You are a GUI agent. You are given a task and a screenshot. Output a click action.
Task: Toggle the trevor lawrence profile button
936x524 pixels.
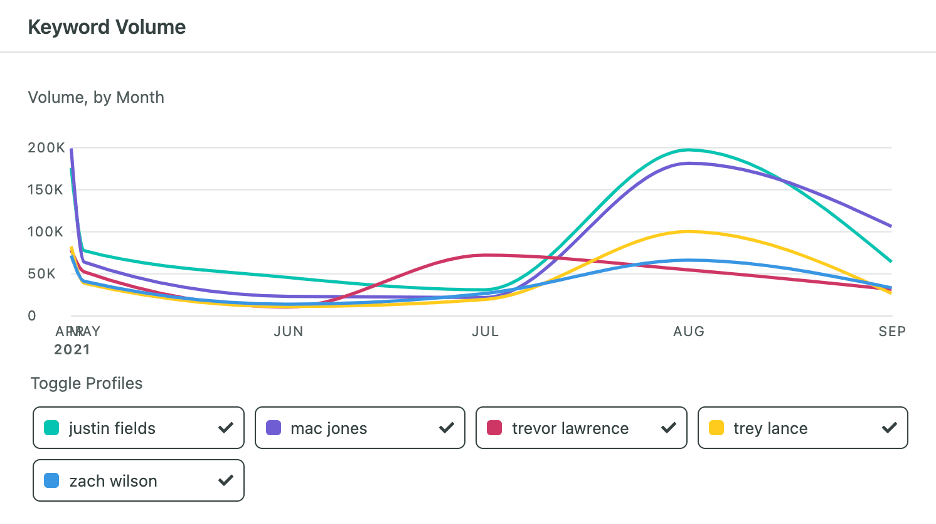click(581, 428)
